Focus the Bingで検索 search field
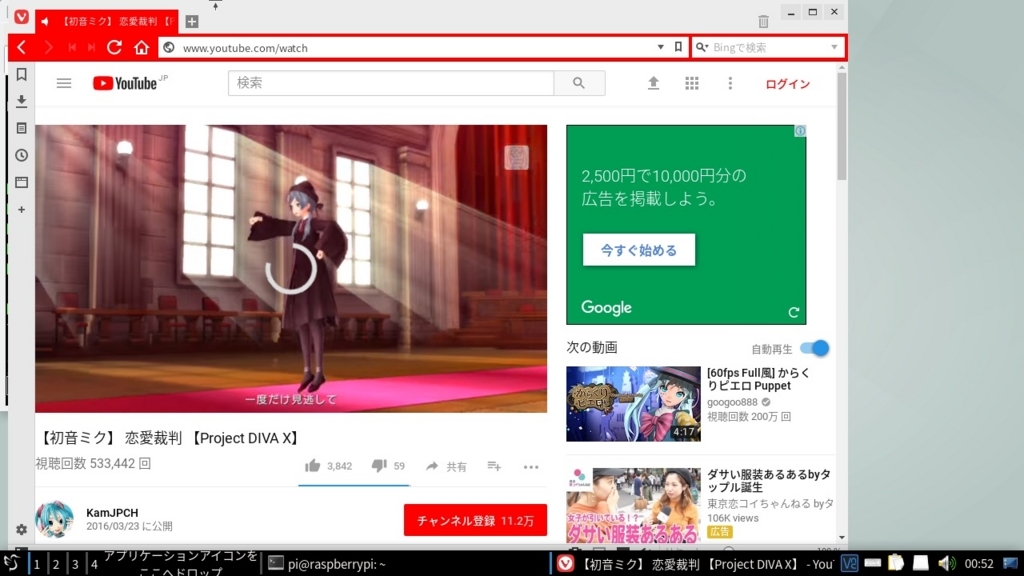Image resolution: width=1024 pixels, height=576 pixels. (767, 47)
